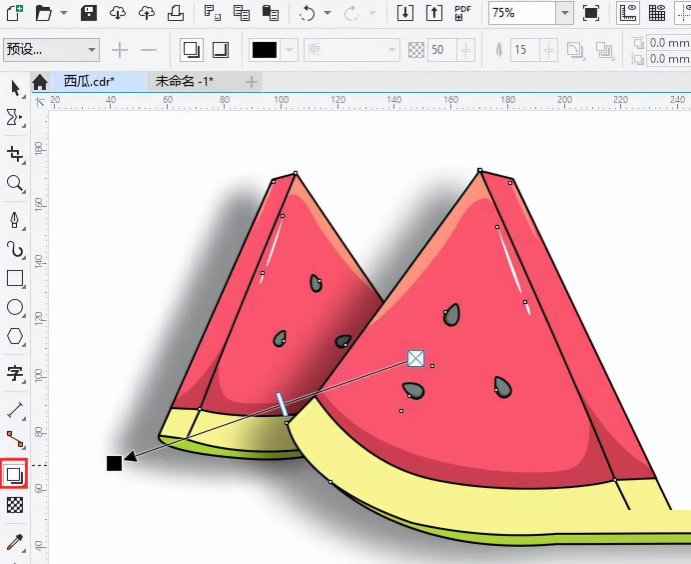The height and width of the screenshot is (564, 691).
Task: Select the Ellipse tool
Action: pyautogui.click(x=15, y=308)
